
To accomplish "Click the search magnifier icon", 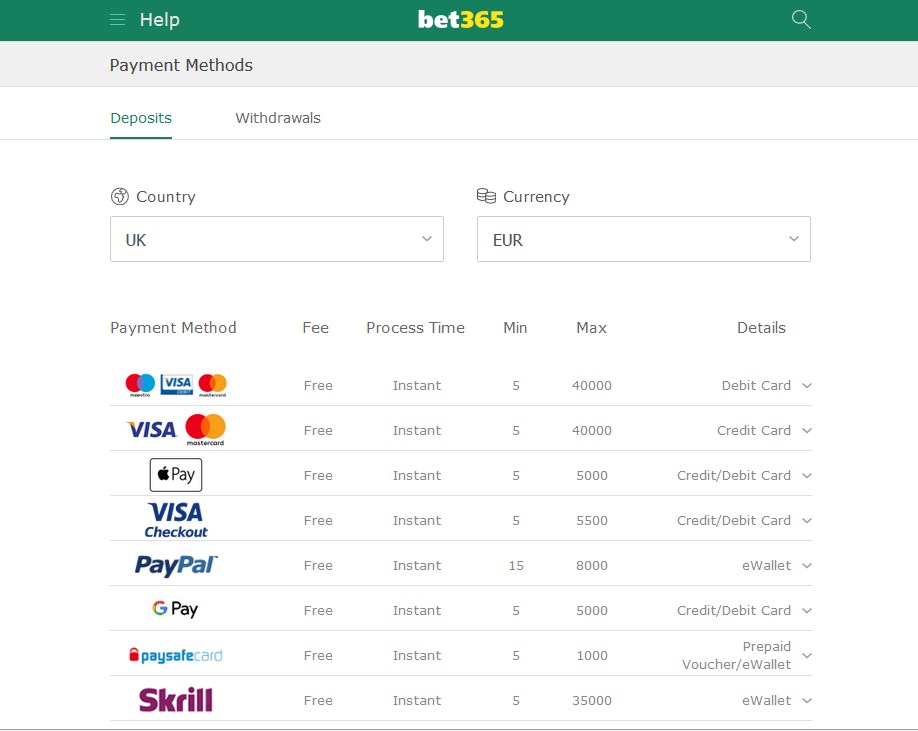I will tap(801, 20).
